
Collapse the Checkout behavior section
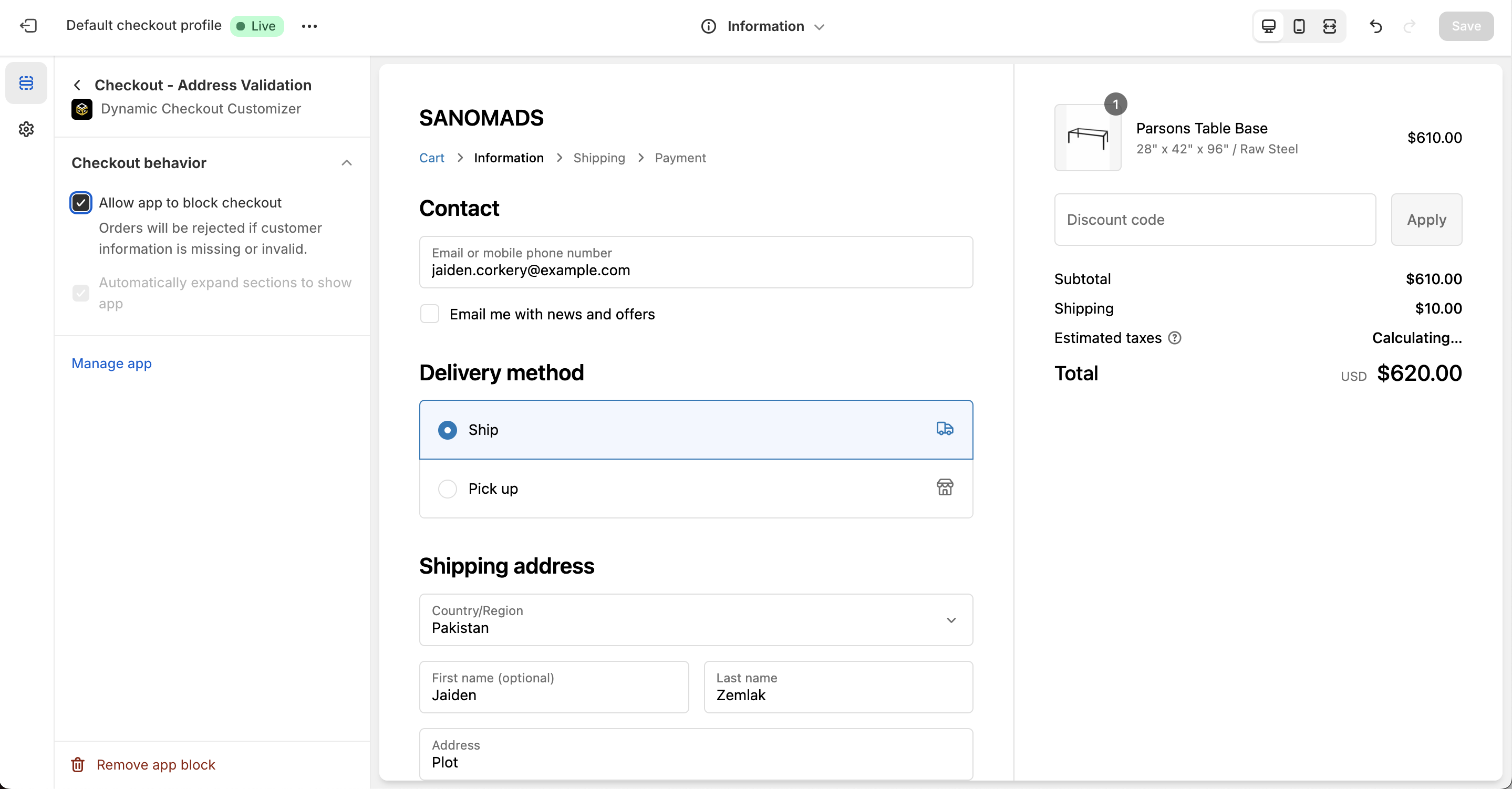point(346,163)
